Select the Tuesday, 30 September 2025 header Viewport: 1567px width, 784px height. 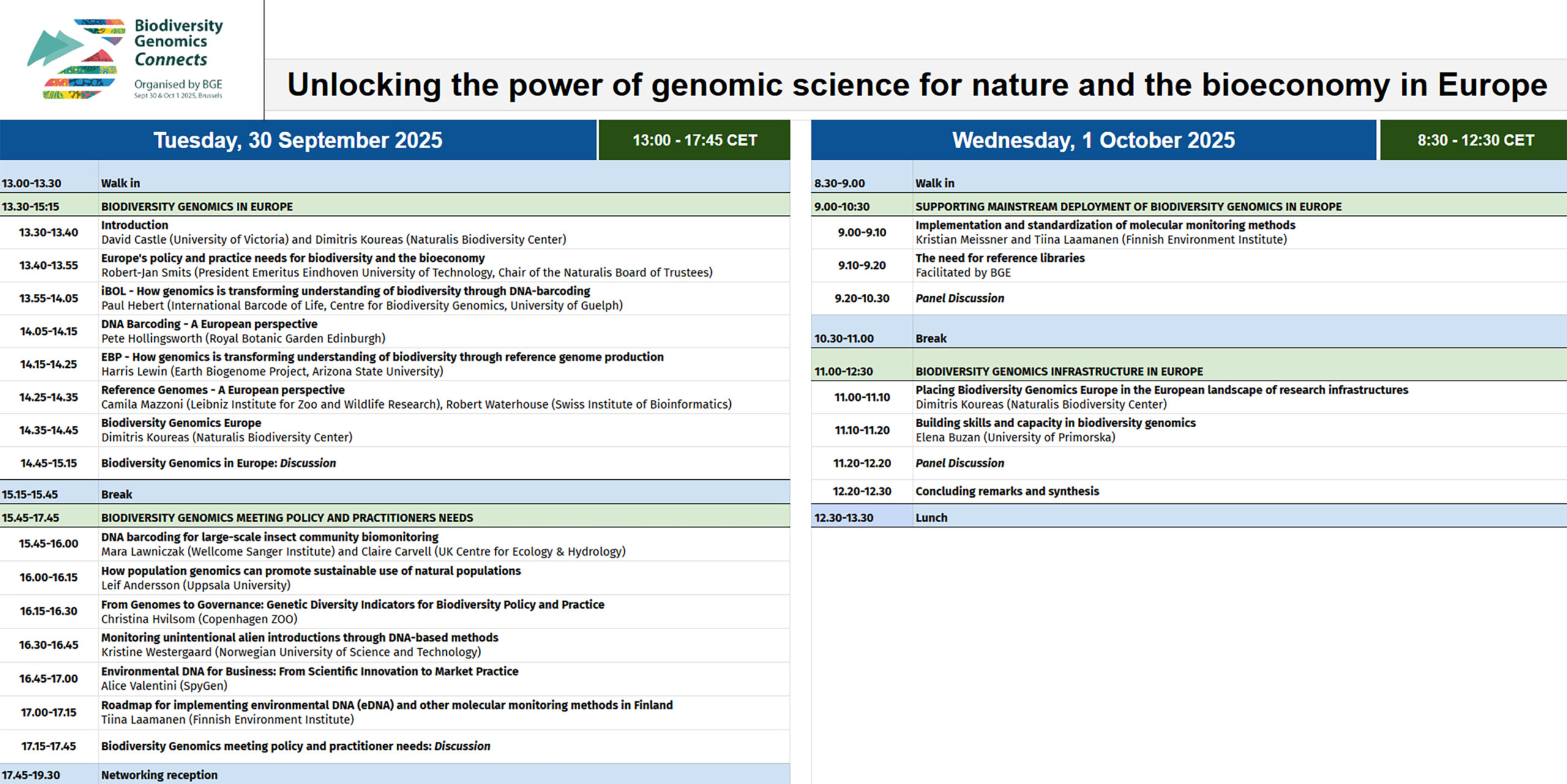(298, 140)
